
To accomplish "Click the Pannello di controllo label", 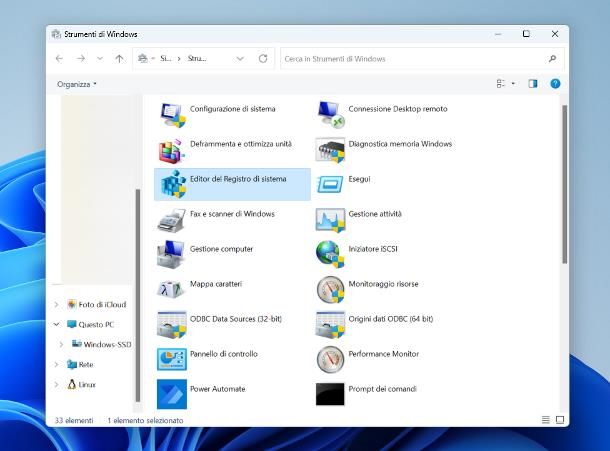I will [224, 354].
